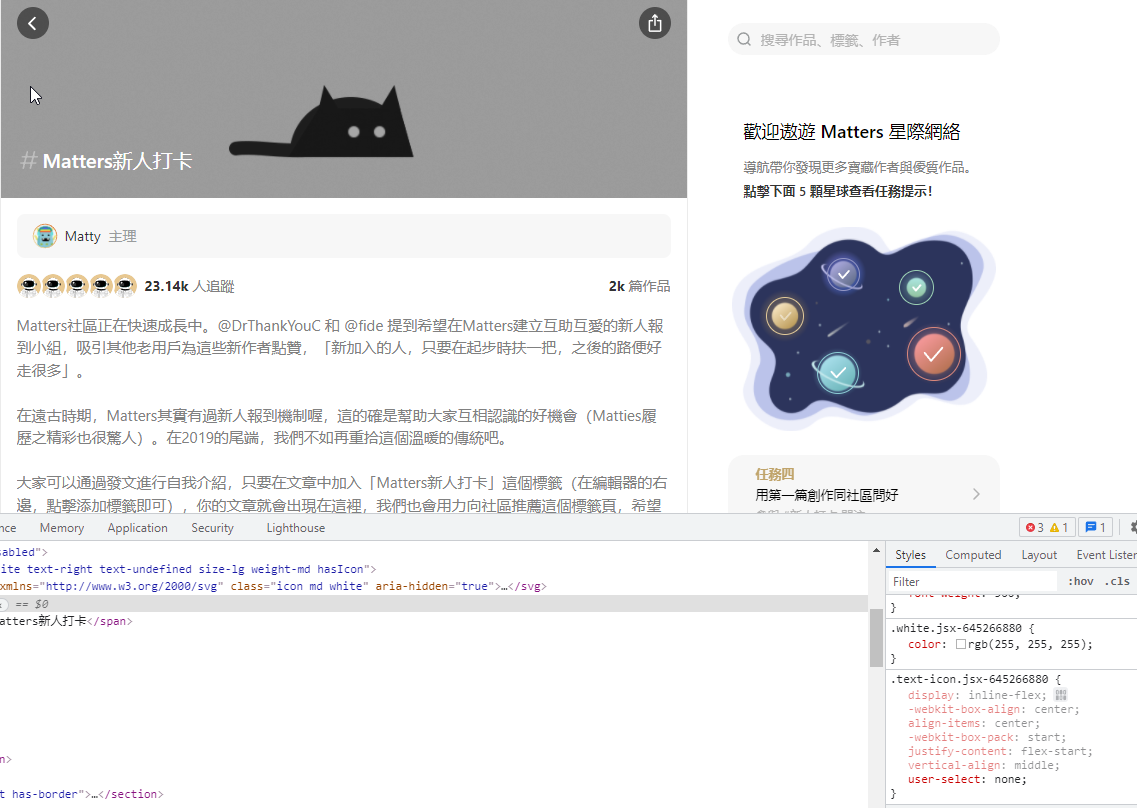Select the teal ringed planet
1137x808 pixels.
pyautogui.click(x=838, y=373)
